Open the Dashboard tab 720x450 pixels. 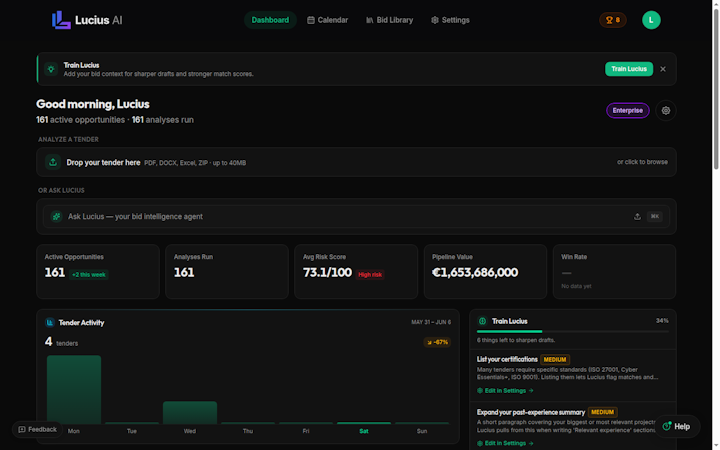pyautogui.click(x=270, y=20)
